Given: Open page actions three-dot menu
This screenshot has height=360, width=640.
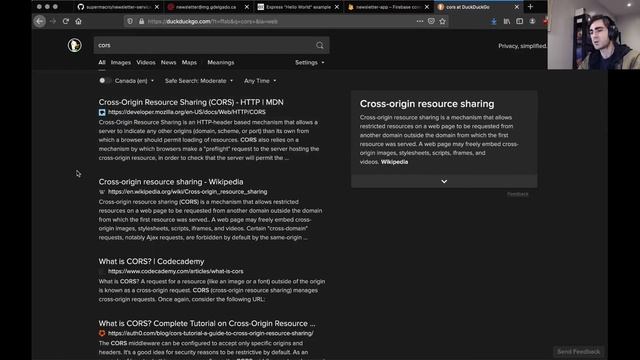Looking at the screenshot, I should 420,21.
